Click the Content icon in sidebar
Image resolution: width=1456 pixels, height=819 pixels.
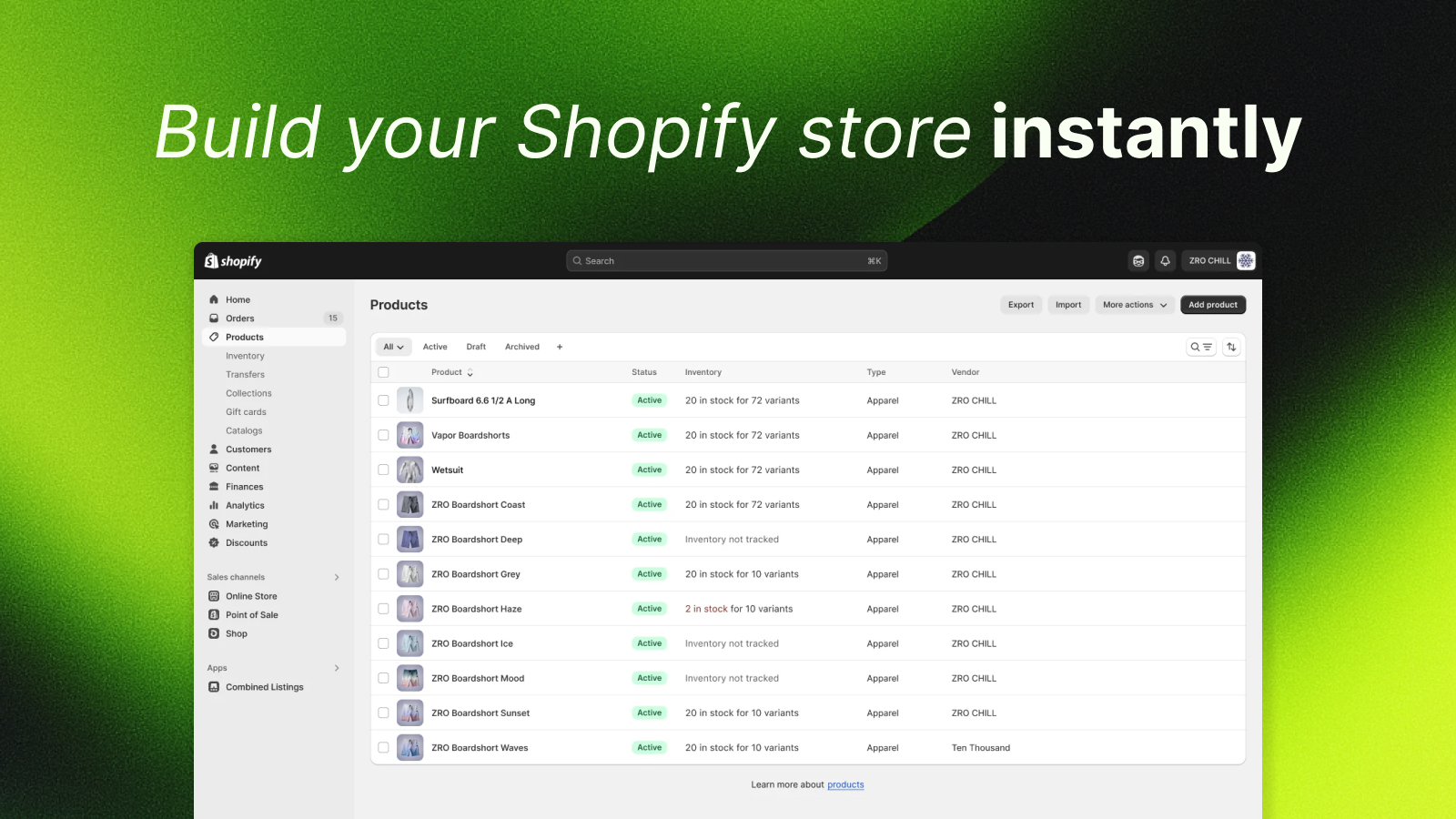214,468
